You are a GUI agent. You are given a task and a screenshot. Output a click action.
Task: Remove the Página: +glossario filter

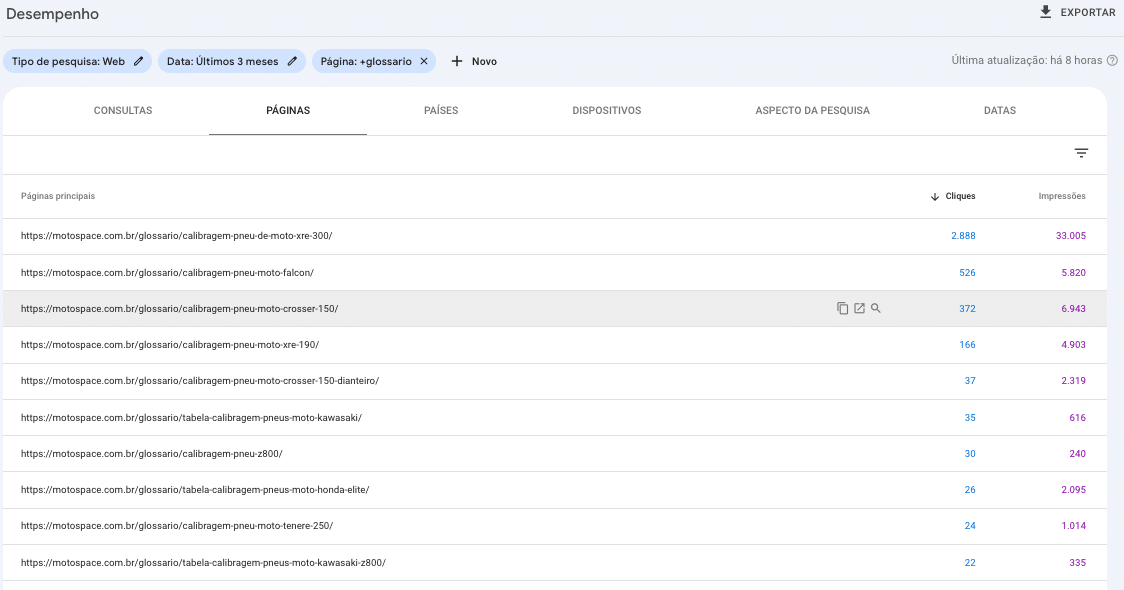(x=424, y=61)
